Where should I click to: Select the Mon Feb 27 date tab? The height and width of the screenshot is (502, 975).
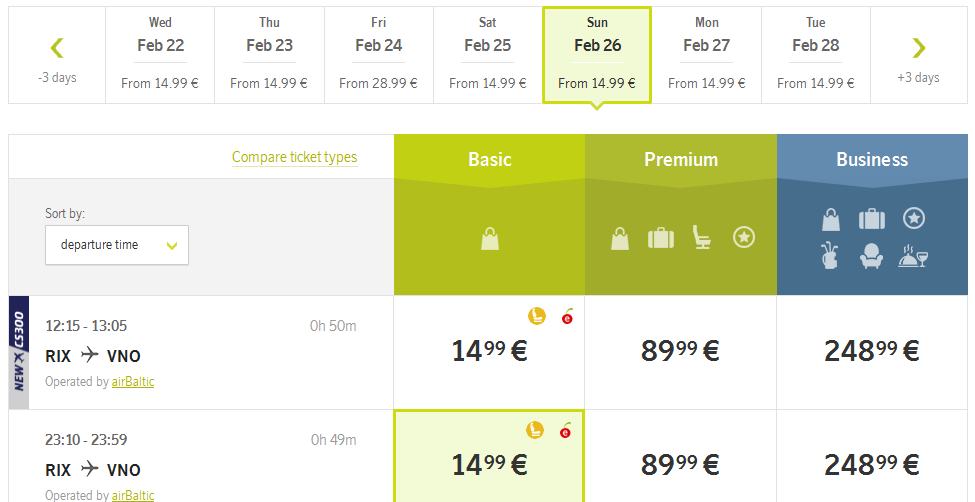[706, 55]
